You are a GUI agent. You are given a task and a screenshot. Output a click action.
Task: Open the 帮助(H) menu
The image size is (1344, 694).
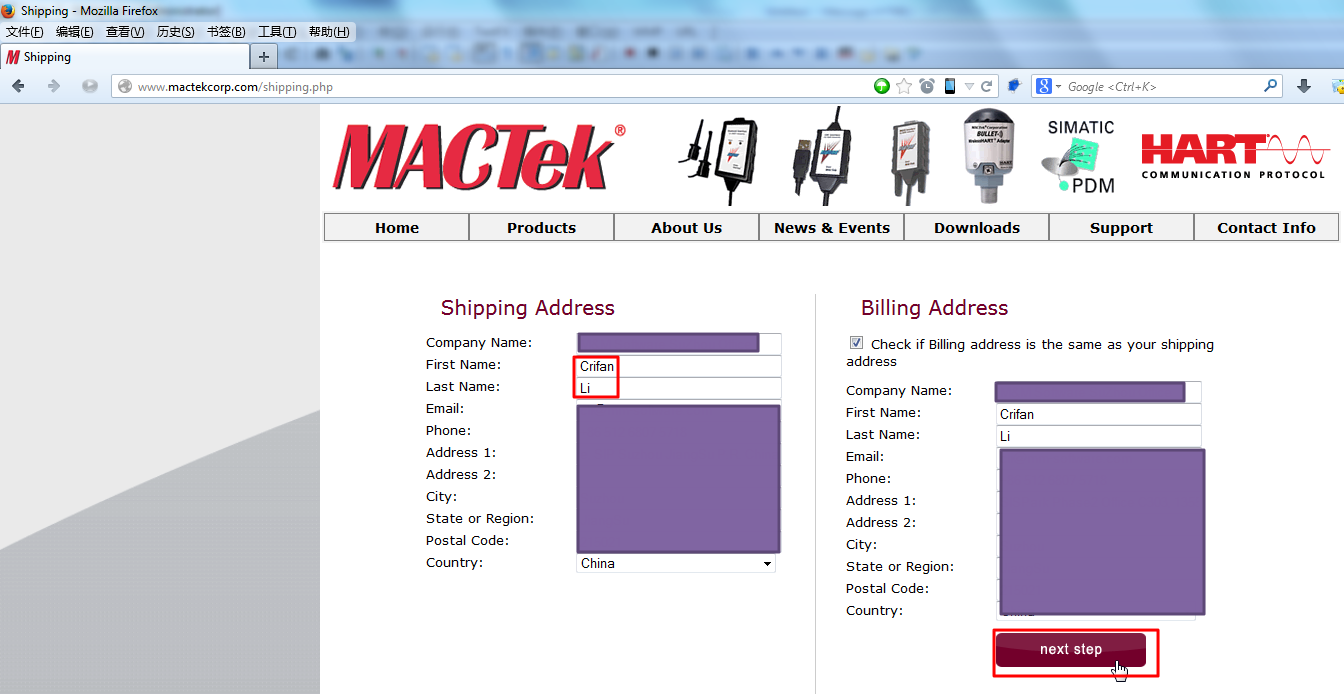coord(329,32)
